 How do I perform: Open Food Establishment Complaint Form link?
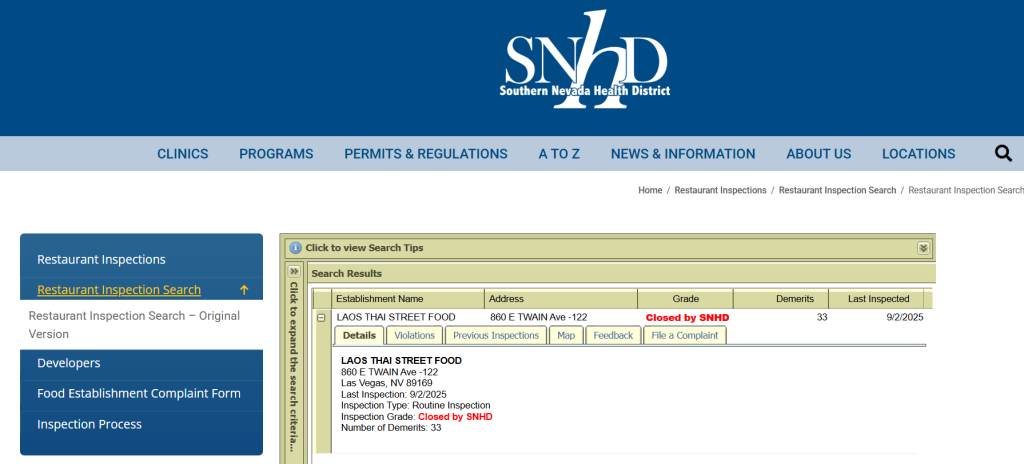coord(139,393)
